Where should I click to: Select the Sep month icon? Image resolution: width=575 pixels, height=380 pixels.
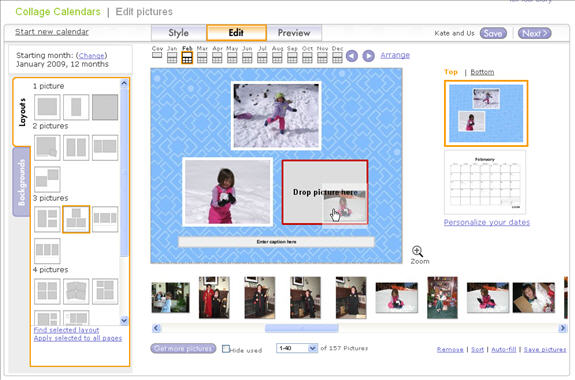292,58
